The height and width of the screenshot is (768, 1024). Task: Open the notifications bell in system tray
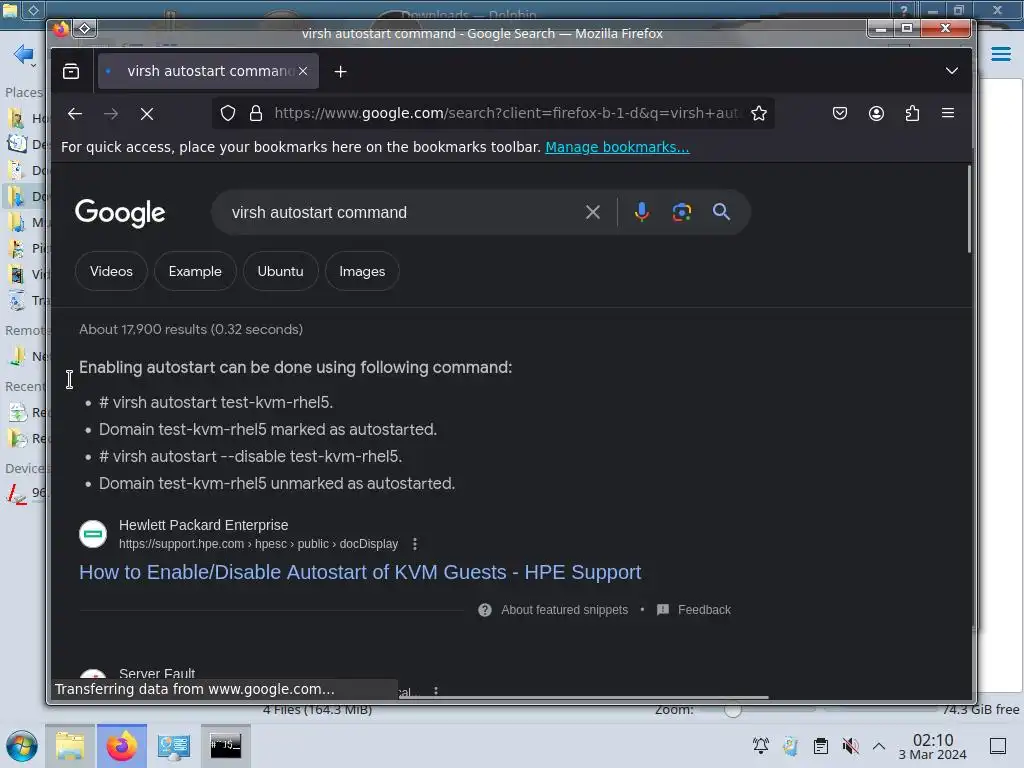[x=761, y=746]
